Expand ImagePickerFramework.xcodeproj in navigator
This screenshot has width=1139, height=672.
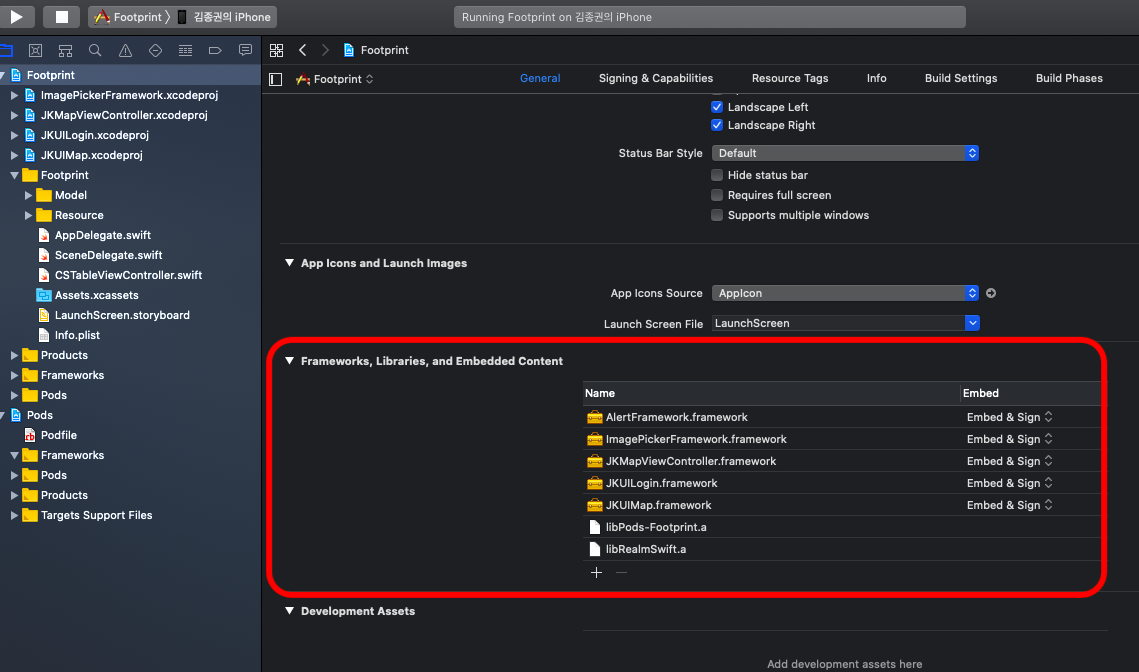[14, 95]
